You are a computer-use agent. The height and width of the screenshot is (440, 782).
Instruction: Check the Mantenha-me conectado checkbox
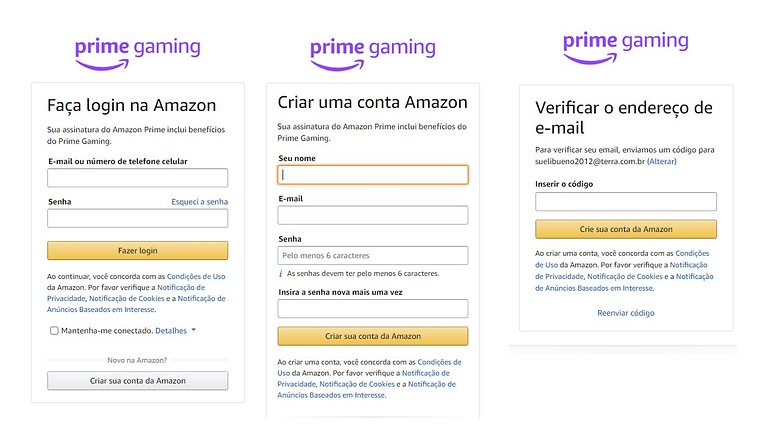pos(54,330)
